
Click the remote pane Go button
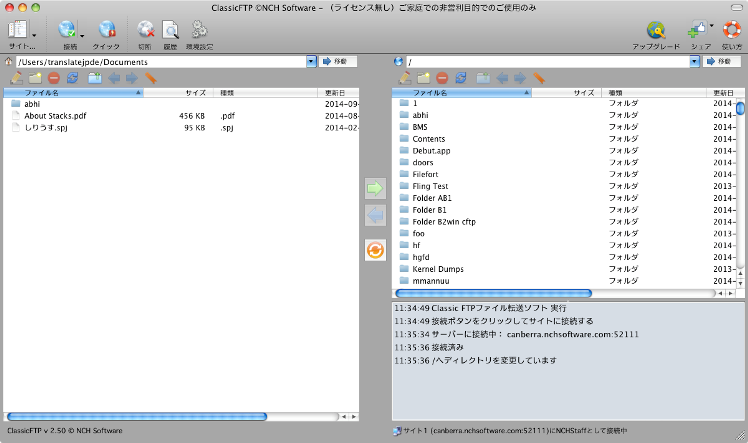[721, 62]
